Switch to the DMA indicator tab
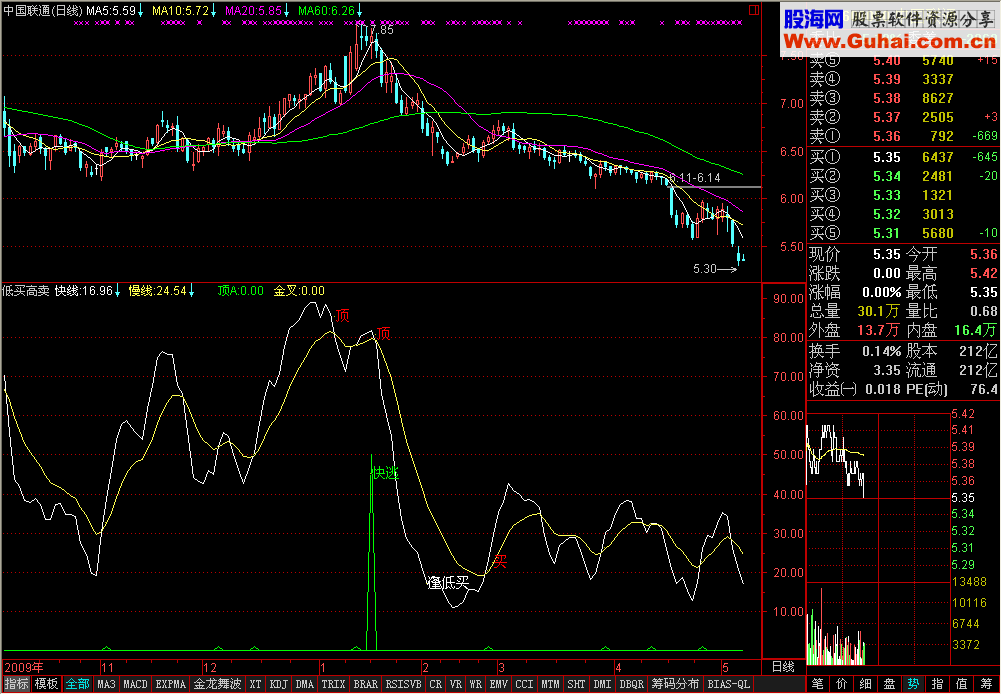 coord(305,684)
